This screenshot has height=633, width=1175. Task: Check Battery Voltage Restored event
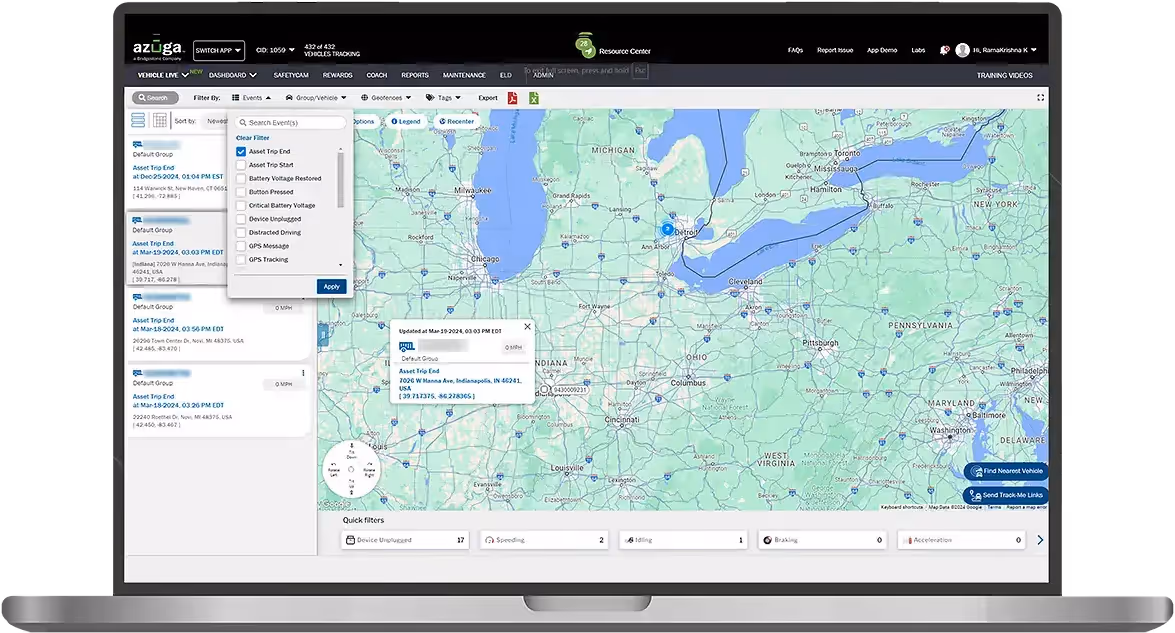241,178
